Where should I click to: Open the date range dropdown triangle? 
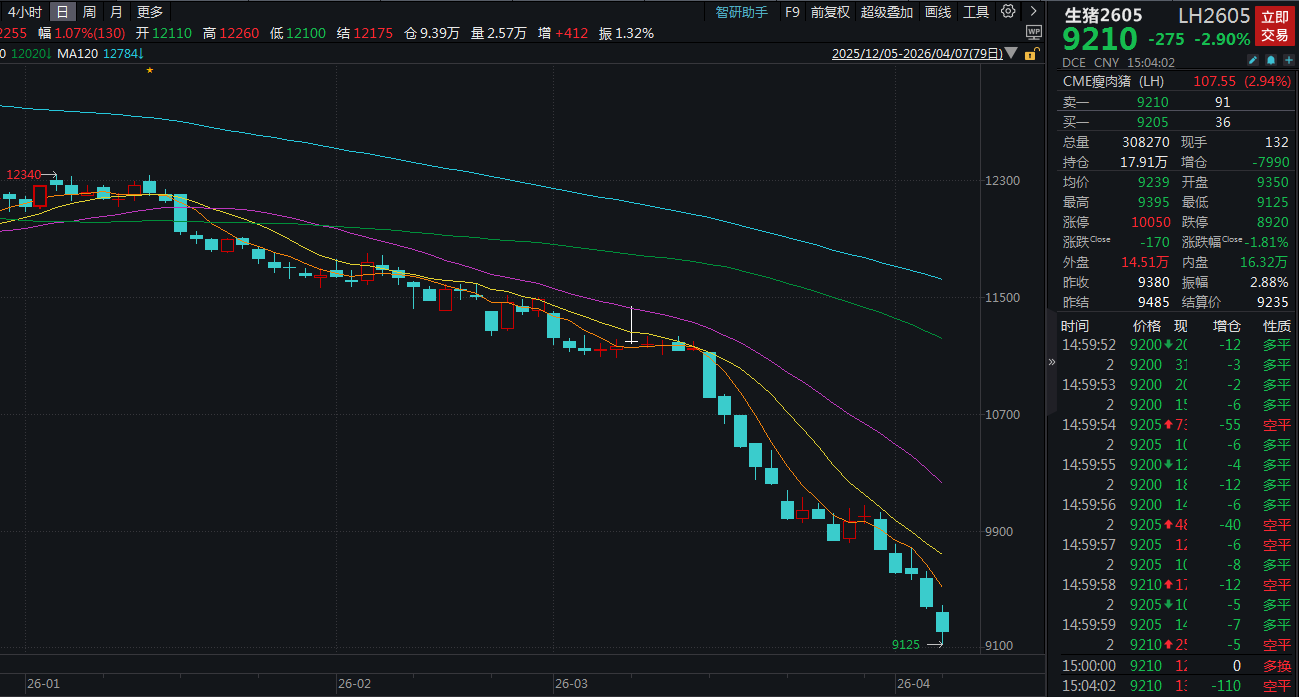pos(1013,54)
